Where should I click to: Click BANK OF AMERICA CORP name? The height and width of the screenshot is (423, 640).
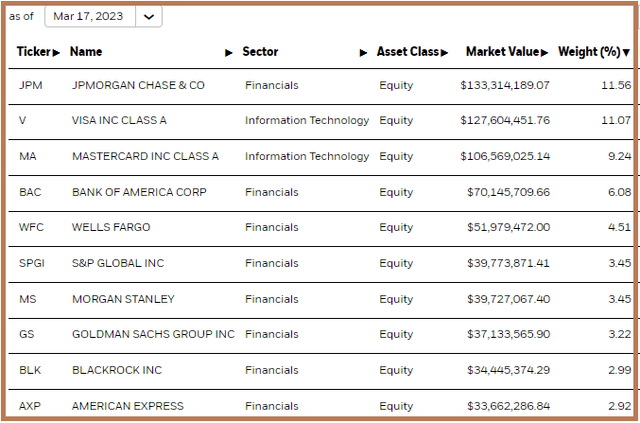pos(139,192)
